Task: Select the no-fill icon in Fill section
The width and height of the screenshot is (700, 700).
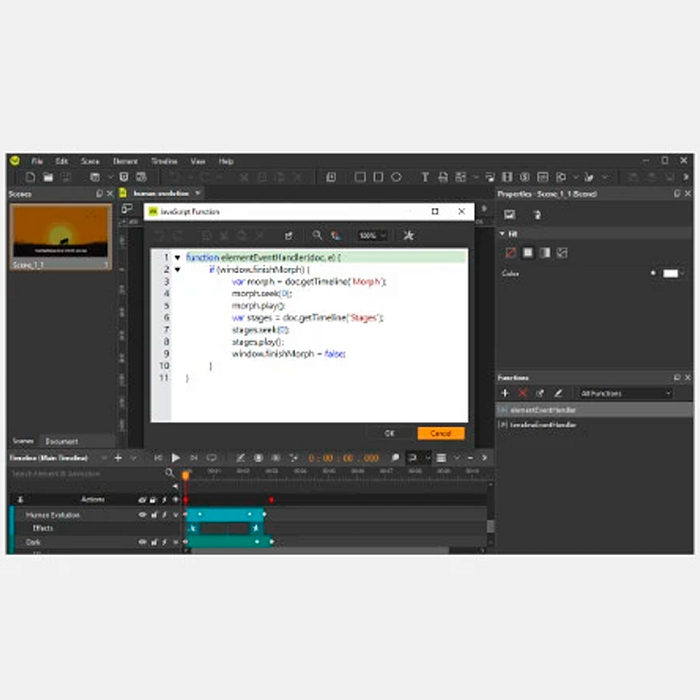Action: (x=510, y=253)
